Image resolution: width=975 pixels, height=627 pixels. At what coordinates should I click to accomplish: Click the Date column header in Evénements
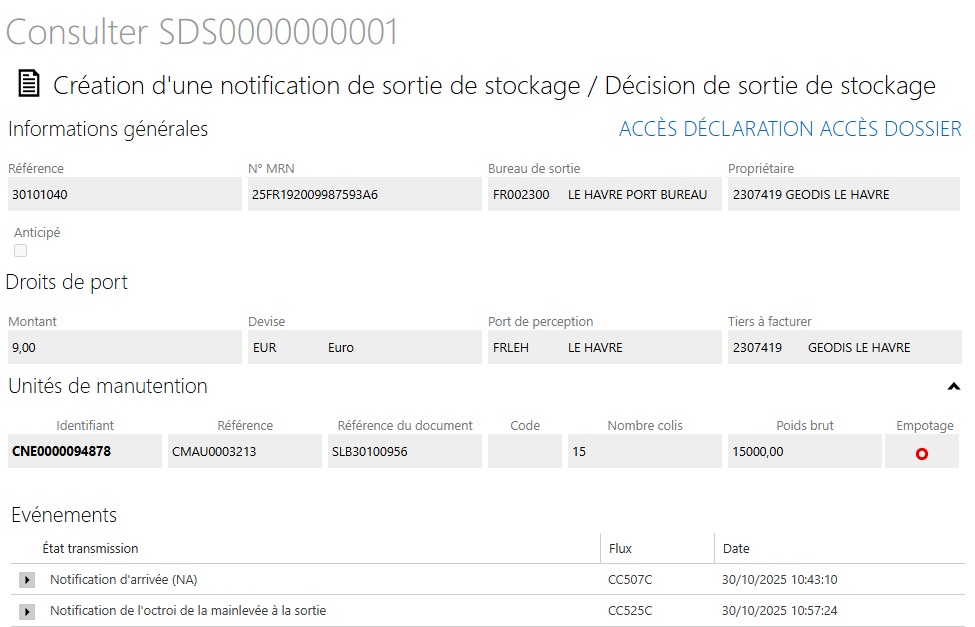[736, 548]
